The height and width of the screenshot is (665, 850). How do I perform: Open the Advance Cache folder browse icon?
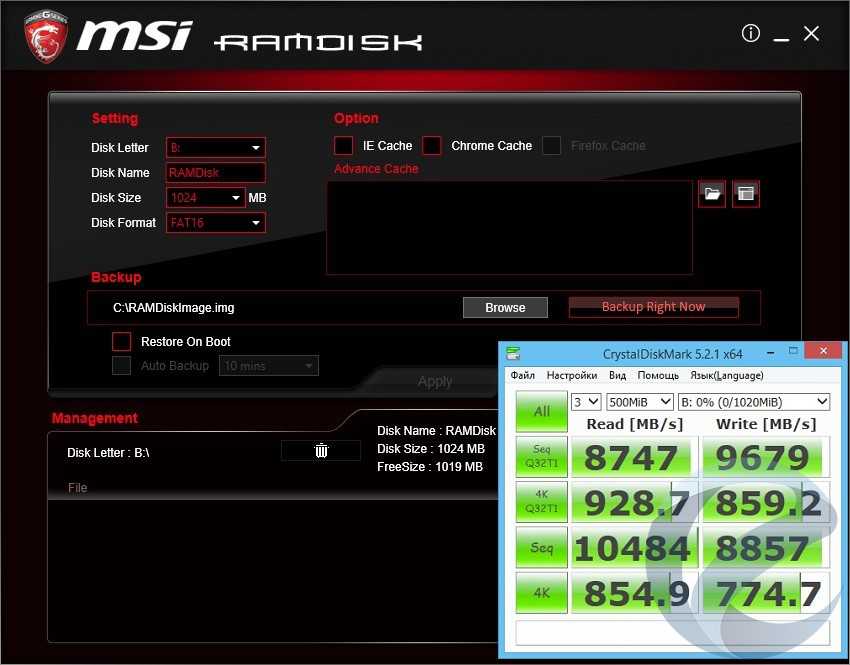click(x=712, y=193)
